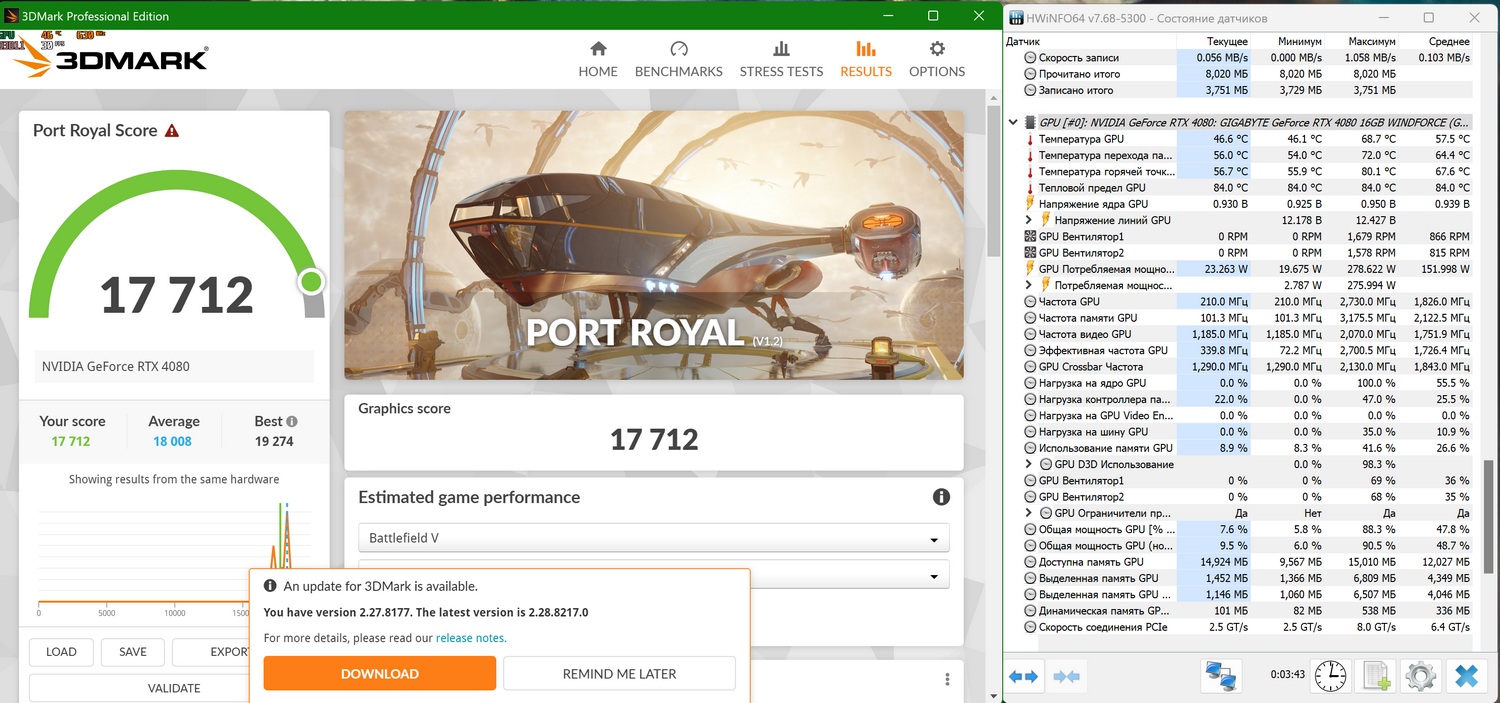Screen dimensions: 1500x703
Task: Click lightning icon of Напряжение ядра GPU
Action: [x=1030, y=204]
